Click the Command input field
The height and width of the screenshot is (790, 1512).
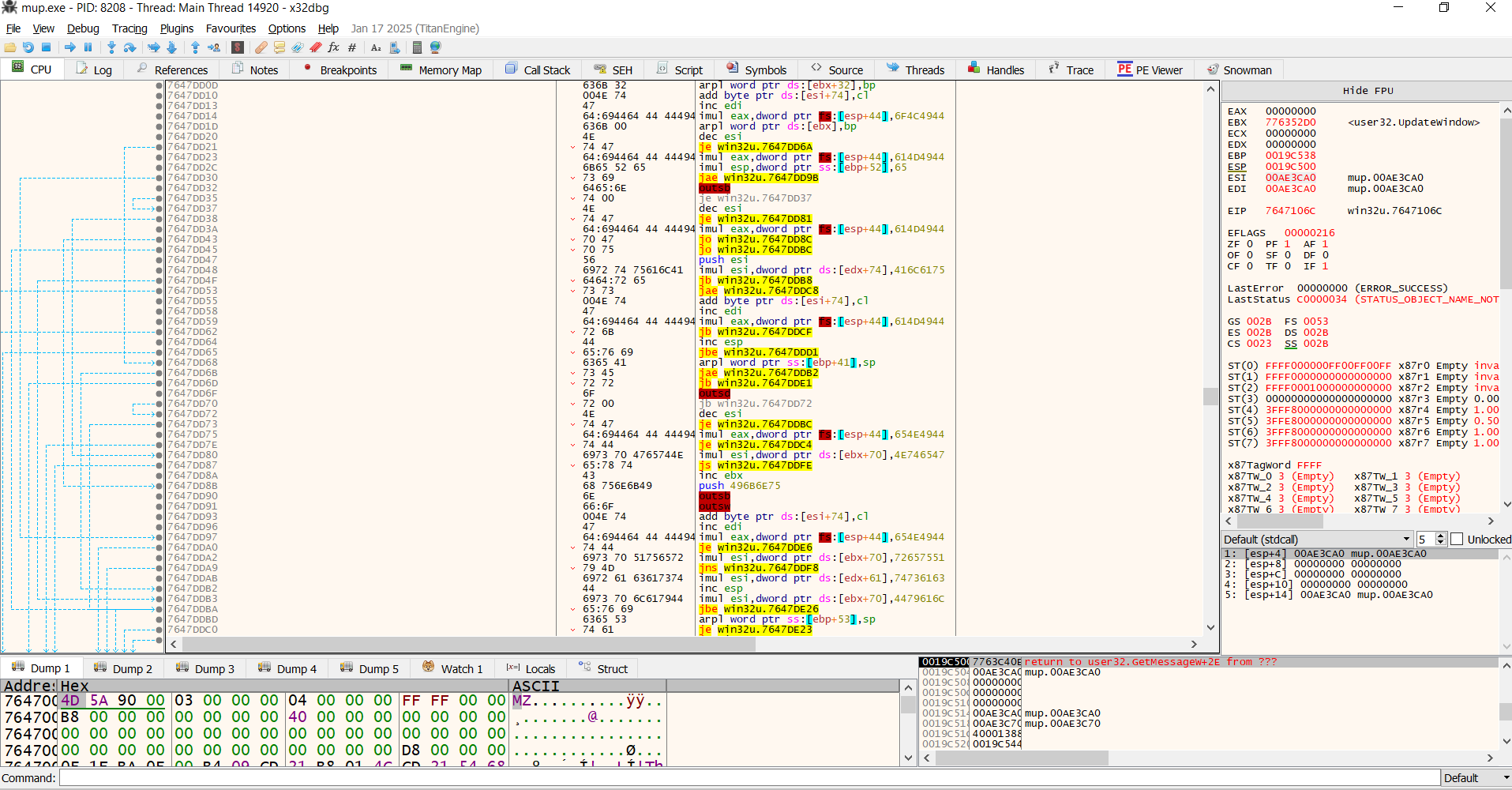[749, 778]
